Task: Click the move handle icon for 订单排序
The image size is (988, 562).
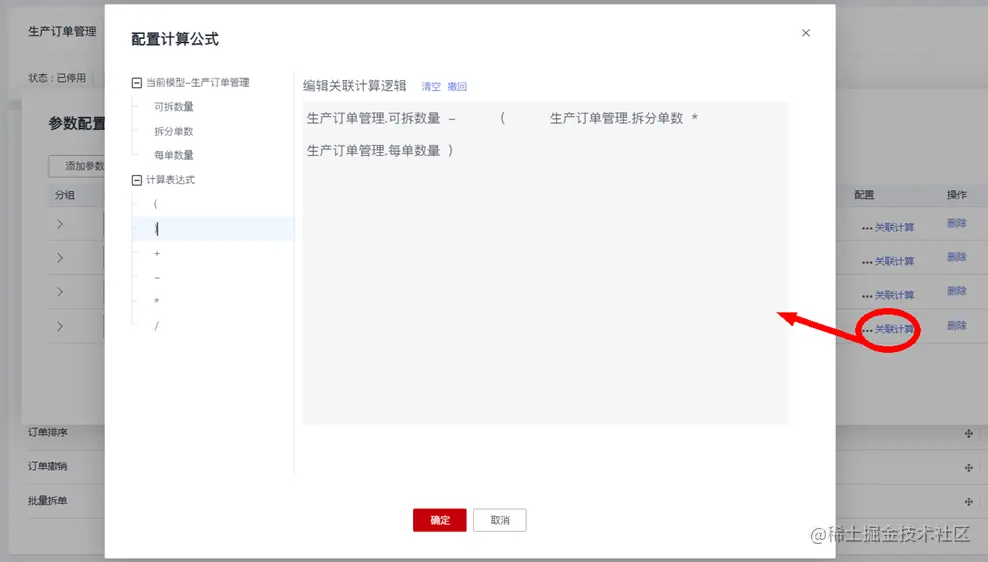Action: [968, 433]
